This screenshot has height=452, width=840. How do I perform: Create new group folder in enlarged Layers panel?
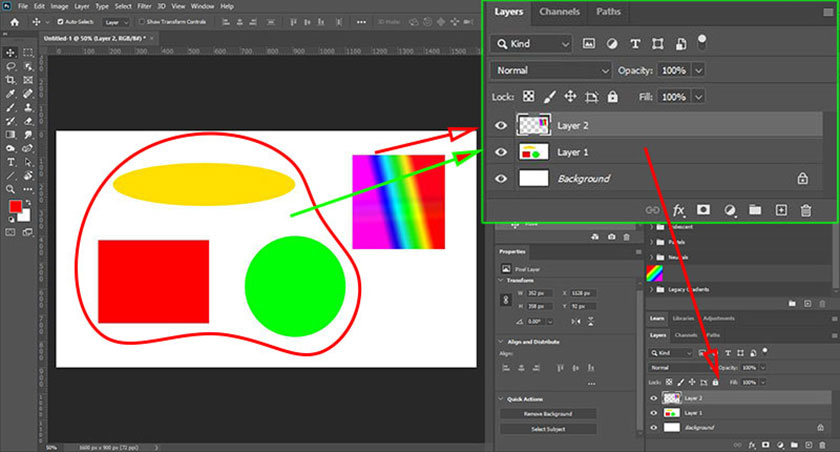click(x=755, y=210)
